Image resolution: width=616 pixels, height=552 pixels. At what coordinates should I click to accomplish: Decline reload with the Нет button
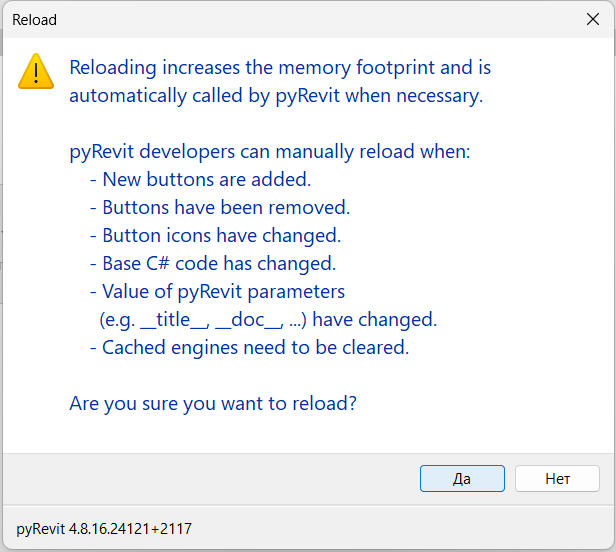(x=557, y=478)
